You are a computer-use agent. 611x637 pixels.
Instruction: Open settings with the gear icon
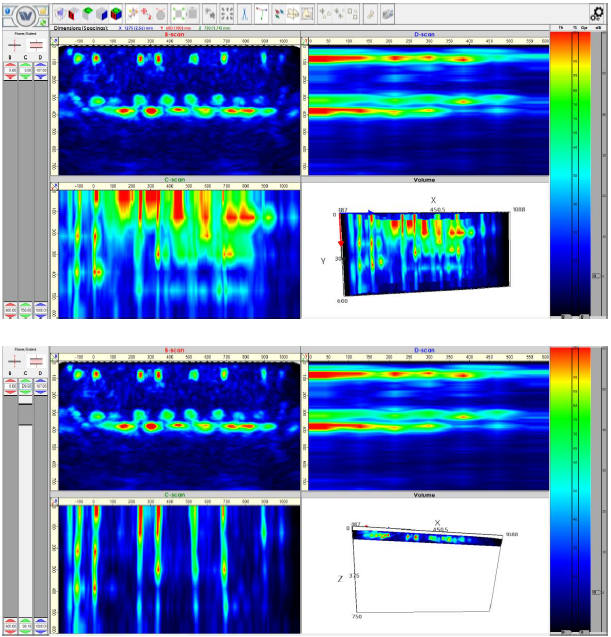(597, 13)
